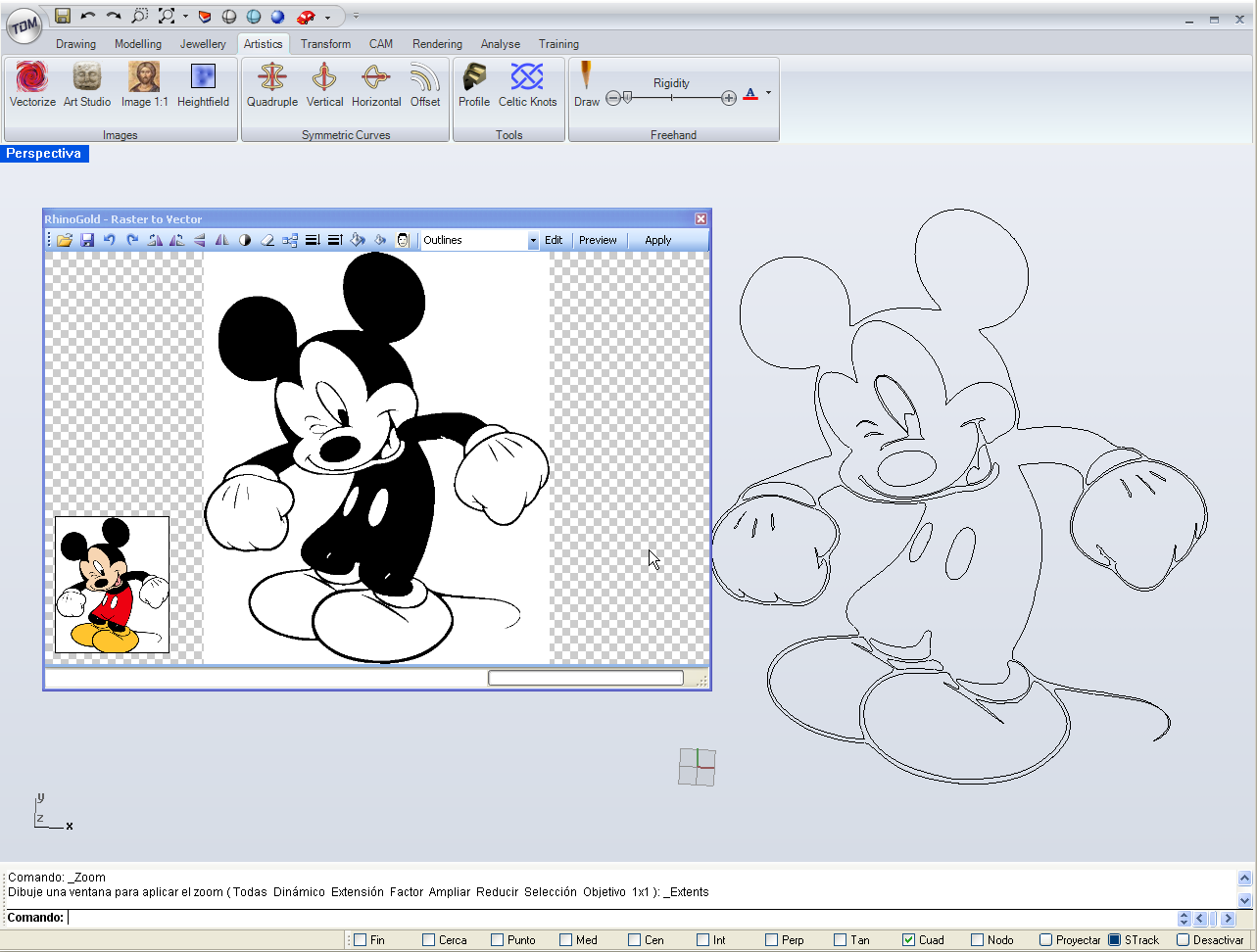This screenshot has width=1257, height=952.
Task: Enable the Cen osnap checkbox
Action: (x=635, y=940)
